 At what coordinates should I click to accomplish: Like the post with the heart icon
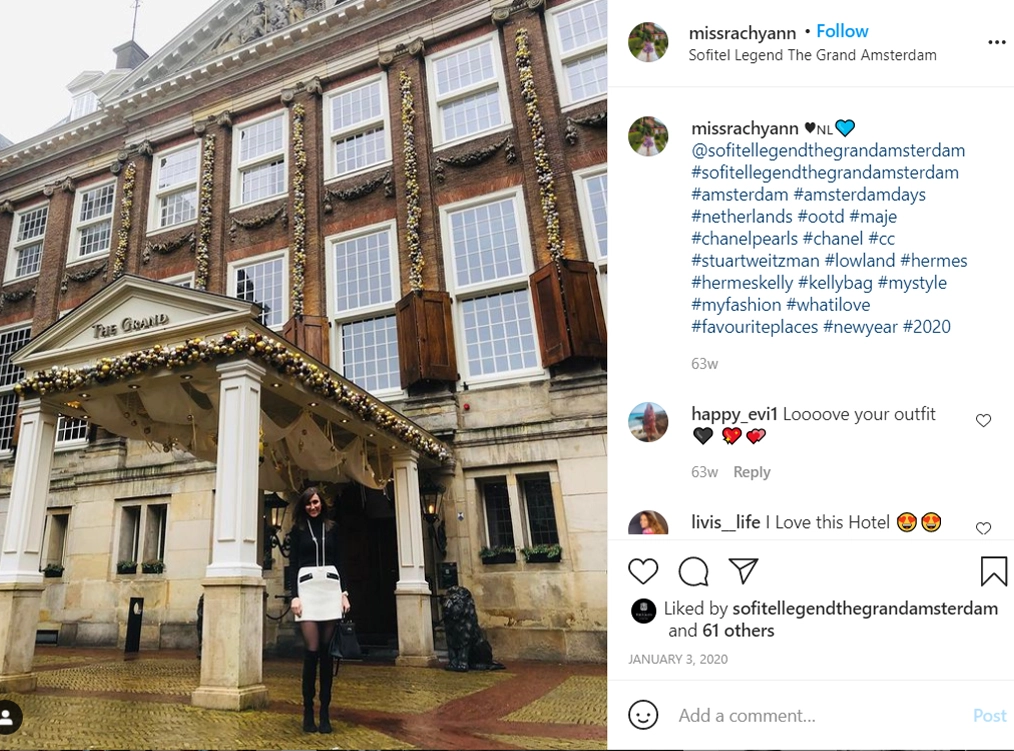click(x=643, y=571)
